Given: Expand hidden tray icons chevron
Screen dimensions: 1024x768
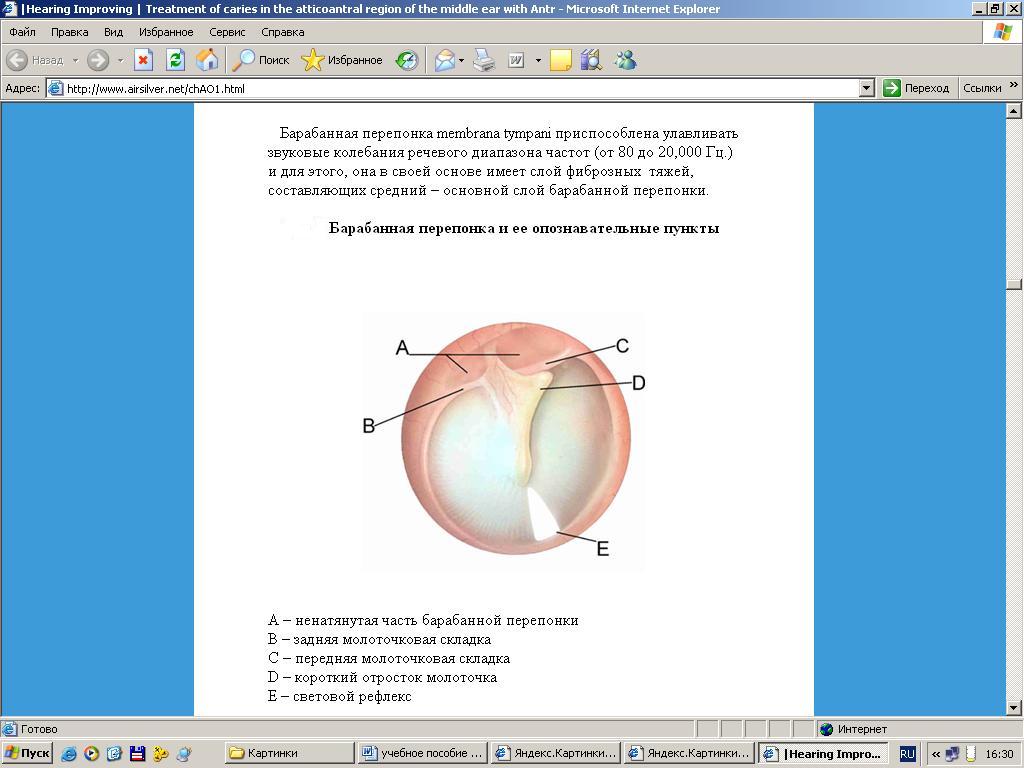Looking at the screenshot, I should click(x=935, y=754).
